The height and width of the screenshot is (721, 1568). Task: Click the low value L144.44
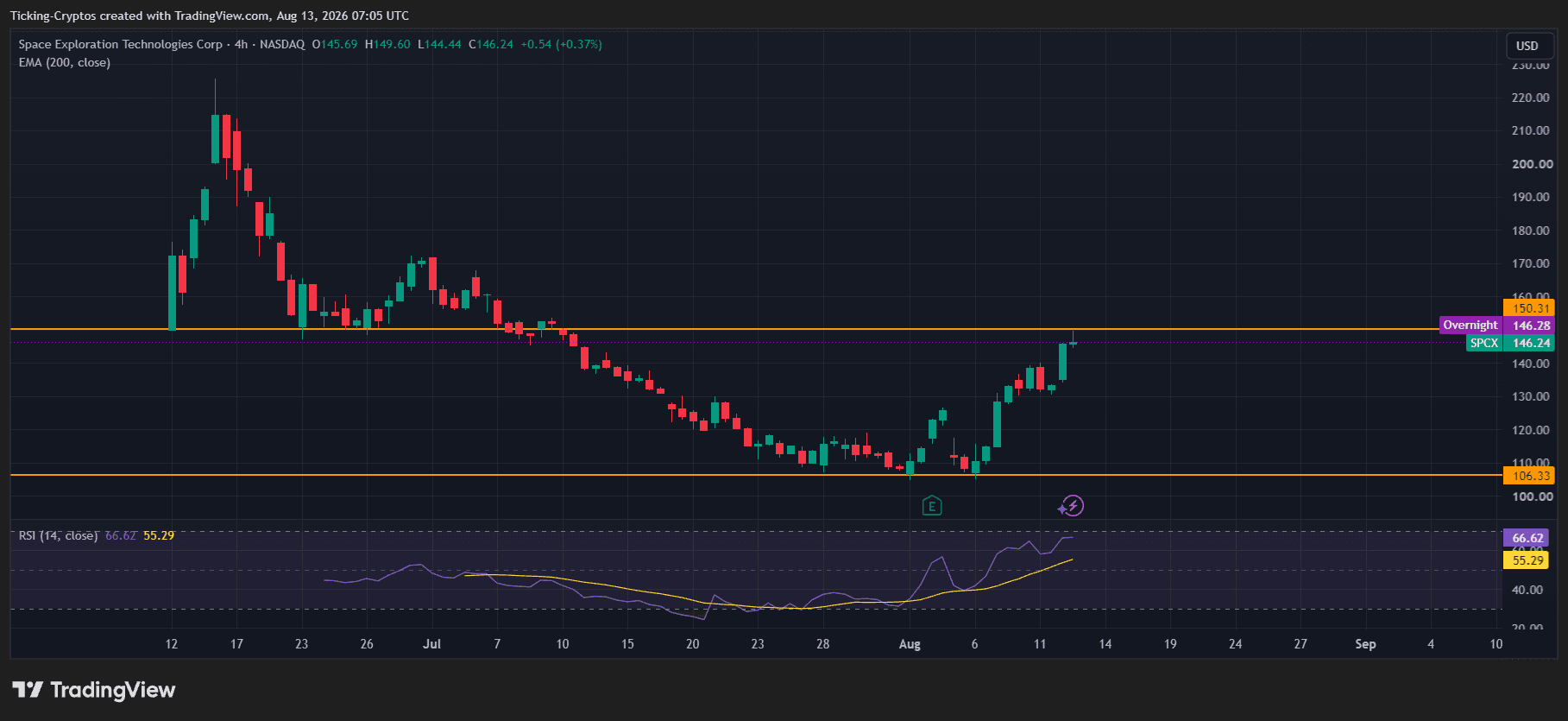439,44
